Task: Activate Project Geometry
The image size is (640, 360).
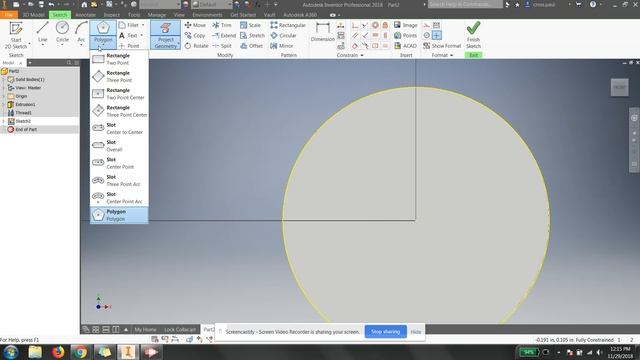Action: pos(165,35)
